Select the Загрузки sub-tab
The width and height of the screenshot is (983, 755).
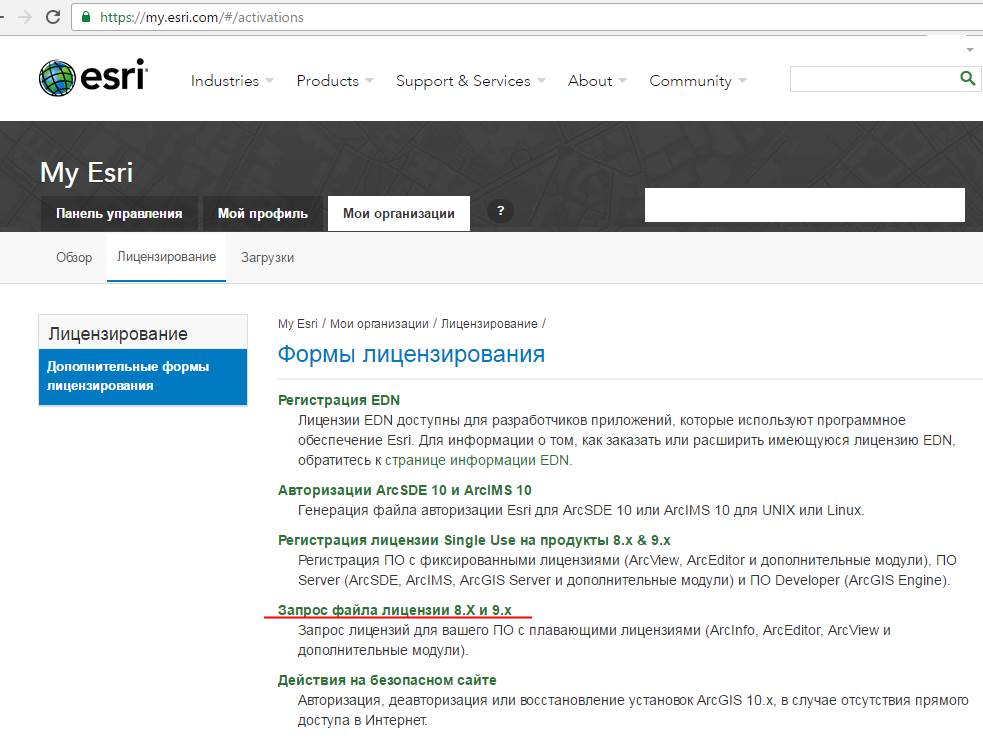(268, 258)
